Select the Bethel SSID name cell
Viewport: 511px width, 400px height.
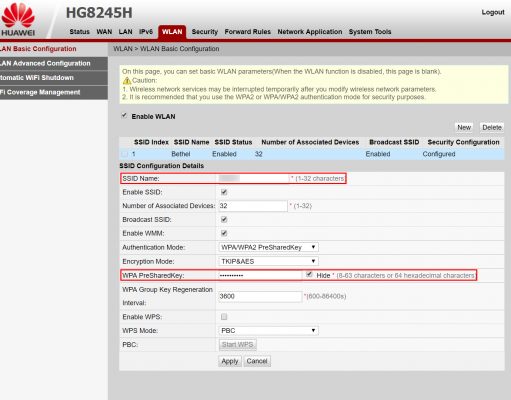tap(181, 154)
